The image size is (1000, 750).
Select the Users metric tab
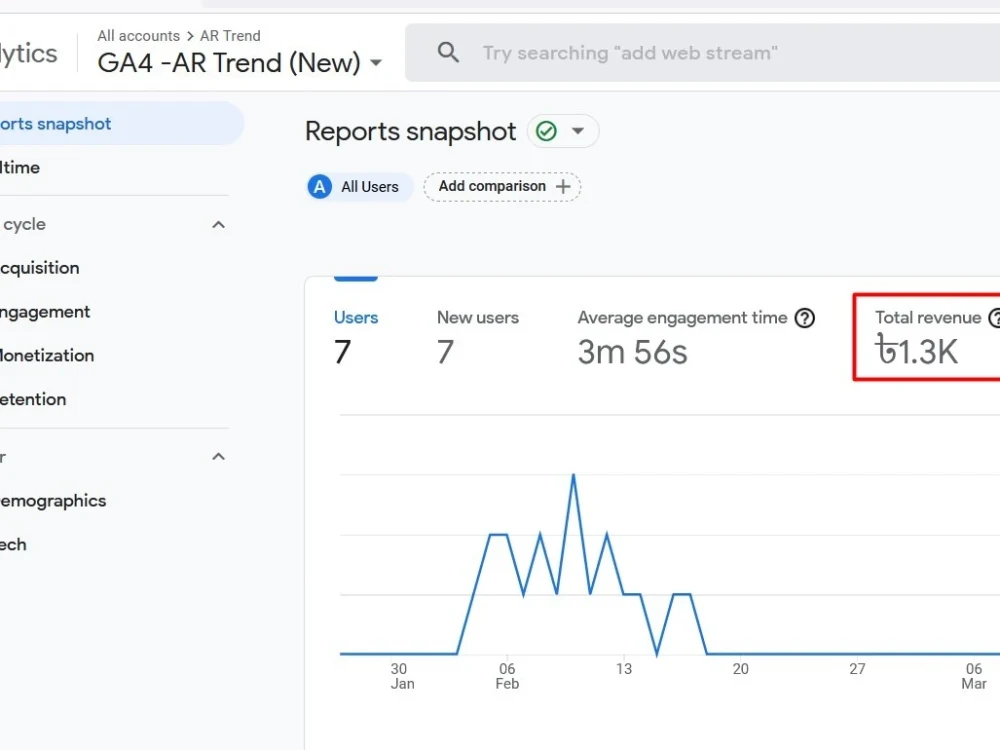tap(356, 335)
